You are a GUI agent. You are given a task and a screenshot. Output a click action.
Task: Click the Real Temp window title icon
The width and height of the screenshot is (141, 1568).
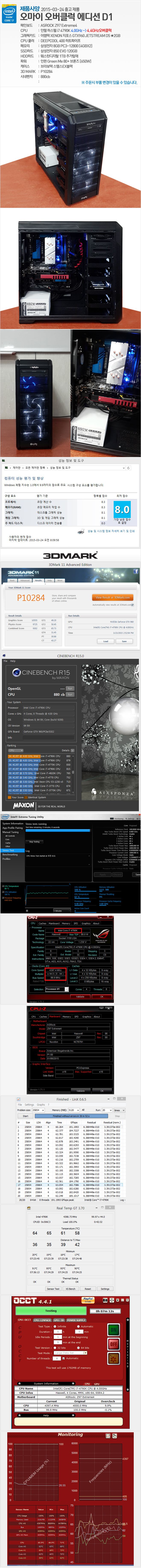pos(29,1208)
